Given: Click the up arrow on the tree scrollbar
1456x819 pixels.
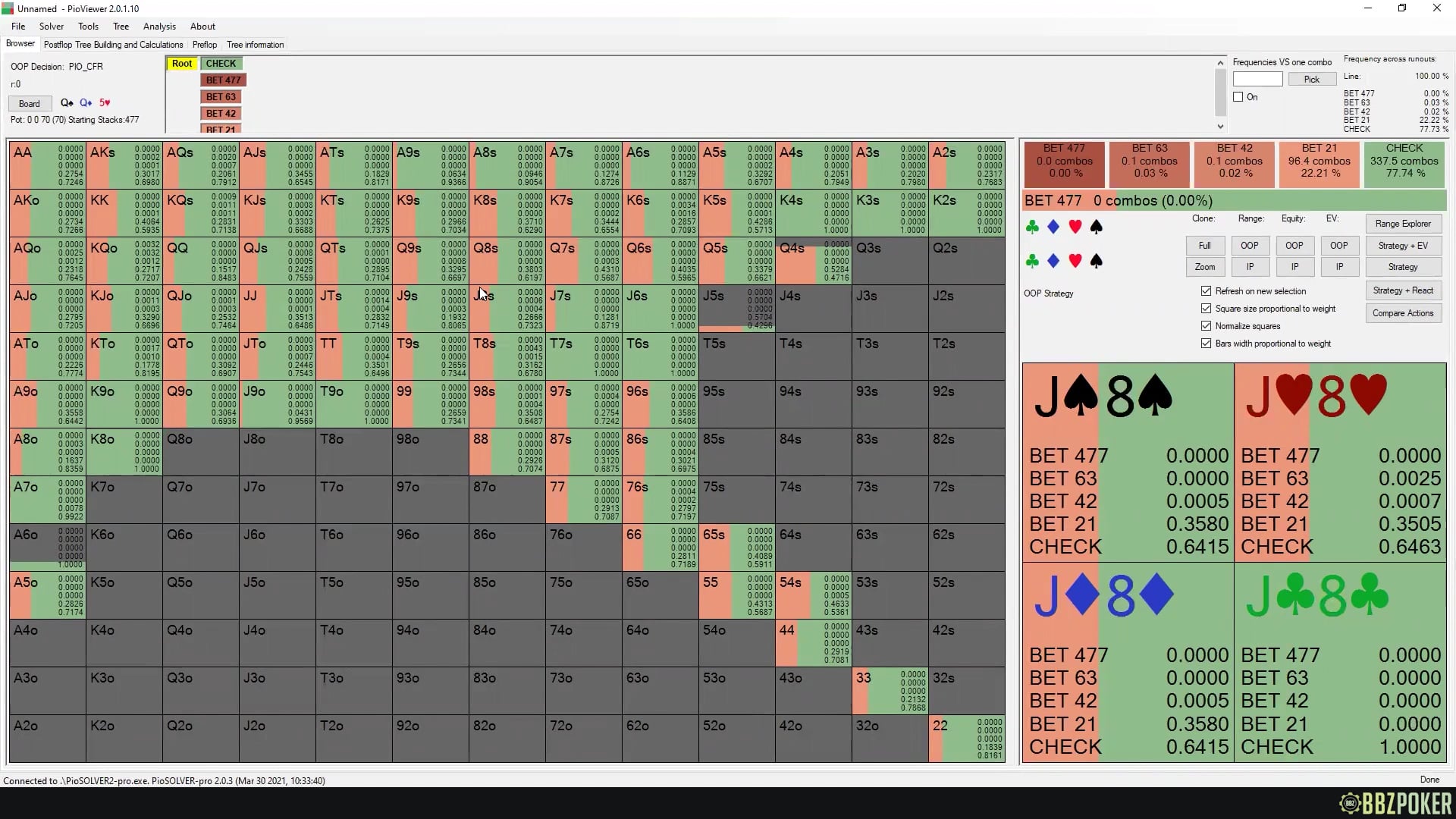Looking at the screenshot, I should 1219,62.
